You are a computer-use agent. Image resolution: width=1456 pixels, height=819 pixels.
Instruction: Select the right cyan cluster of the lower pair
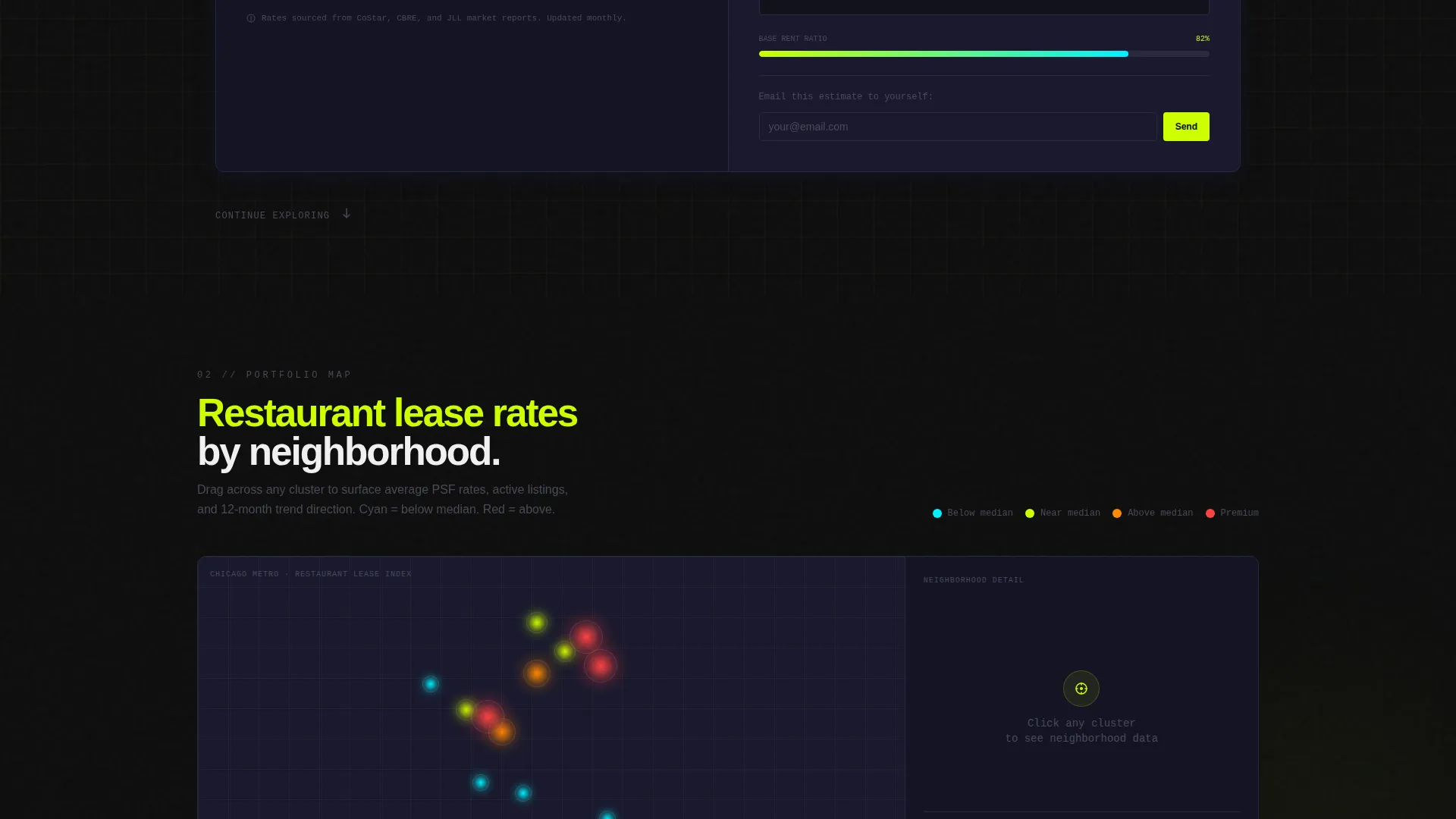(x=523, y=793)
